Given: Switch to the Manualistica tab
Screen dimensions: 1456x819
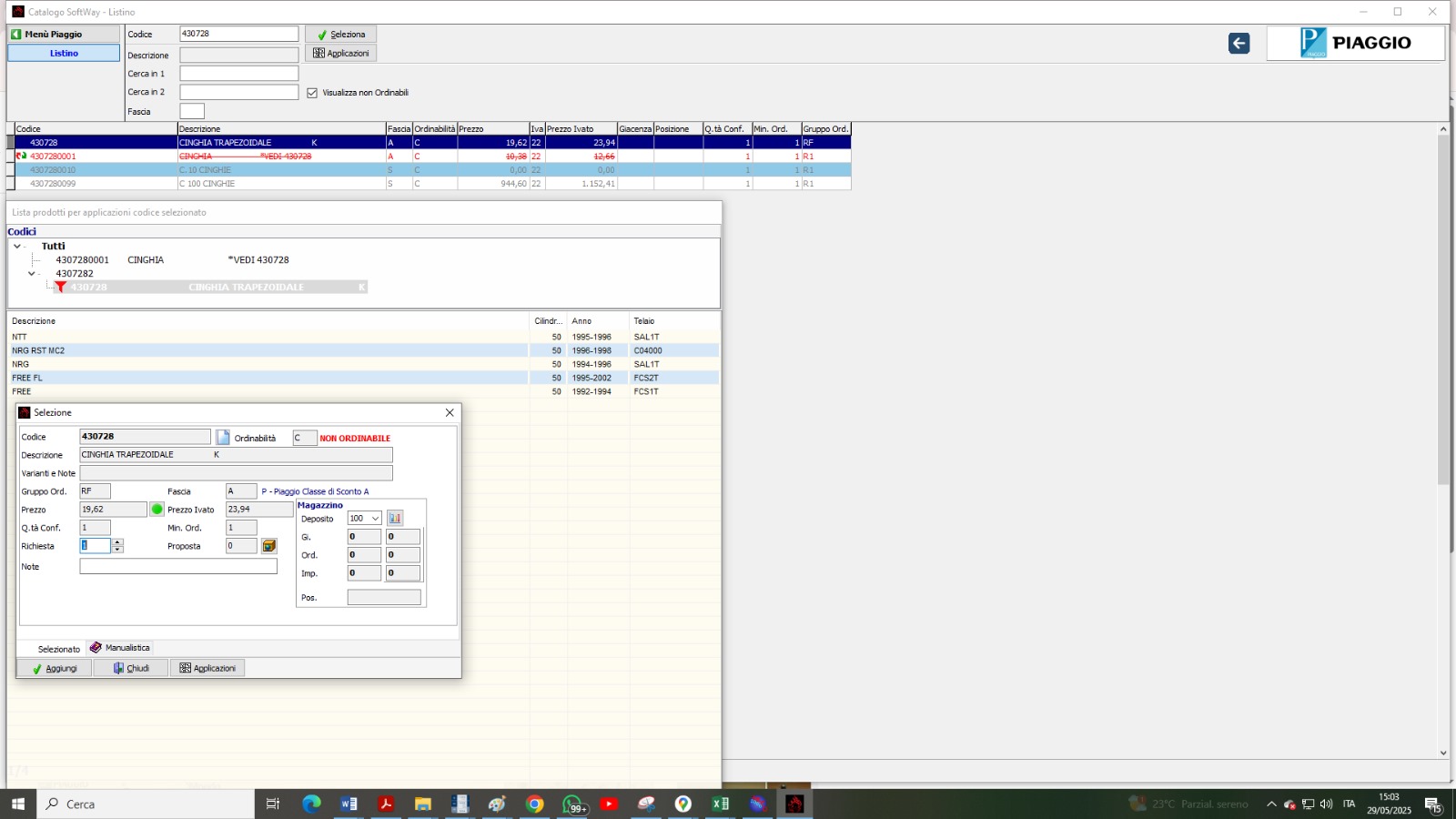Looking at the screenshot, I should (120, 648).
